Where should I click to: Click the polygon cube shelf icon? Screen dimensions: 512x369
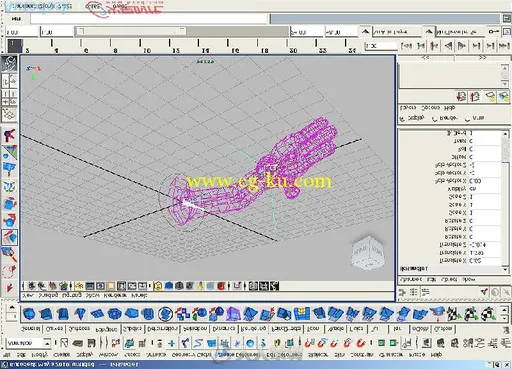(x=46, y=314)
